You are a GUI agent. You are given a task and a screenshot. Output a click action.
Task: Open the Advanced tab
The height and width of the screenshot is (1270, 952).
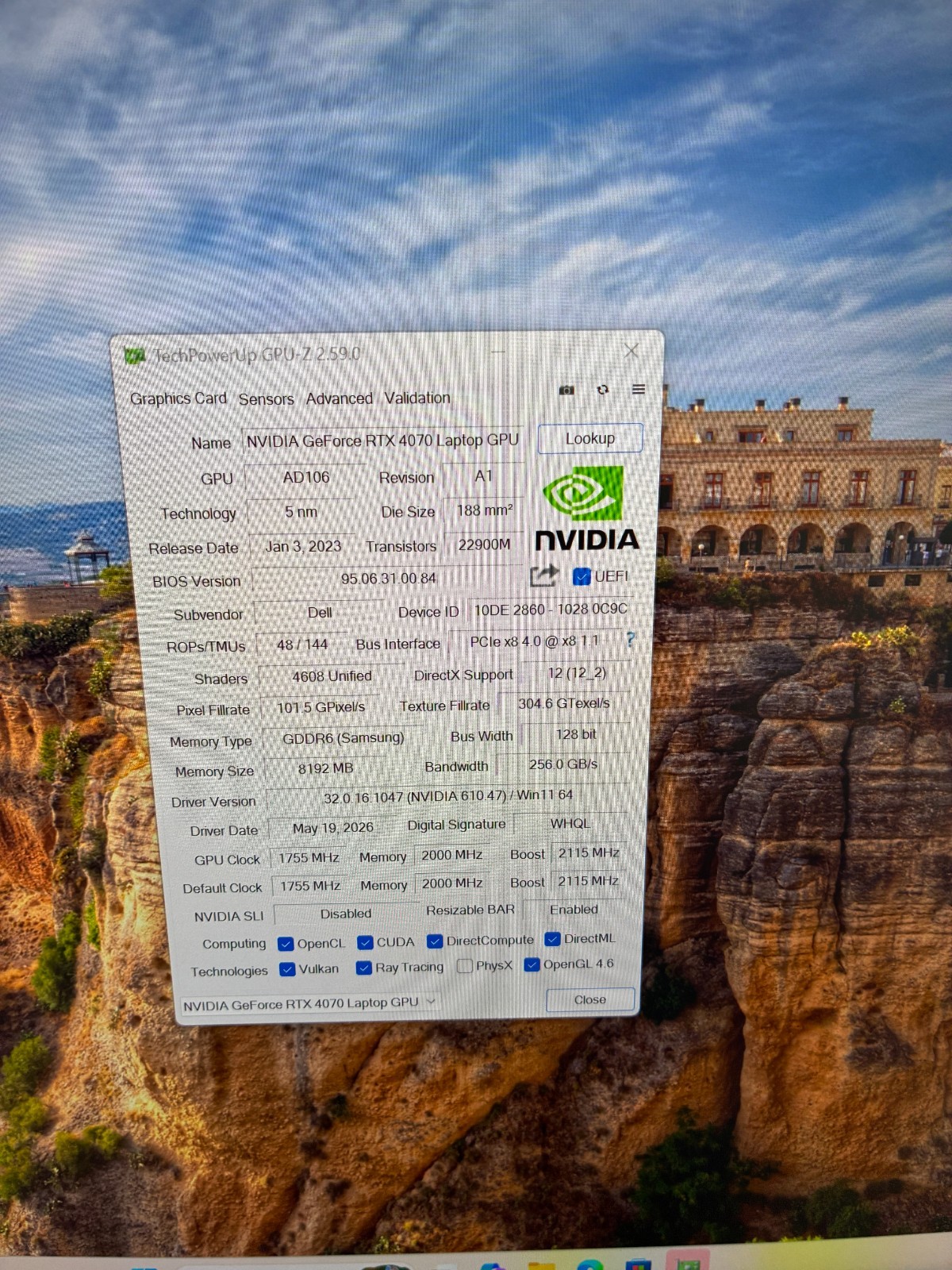[x=340, y=398]
